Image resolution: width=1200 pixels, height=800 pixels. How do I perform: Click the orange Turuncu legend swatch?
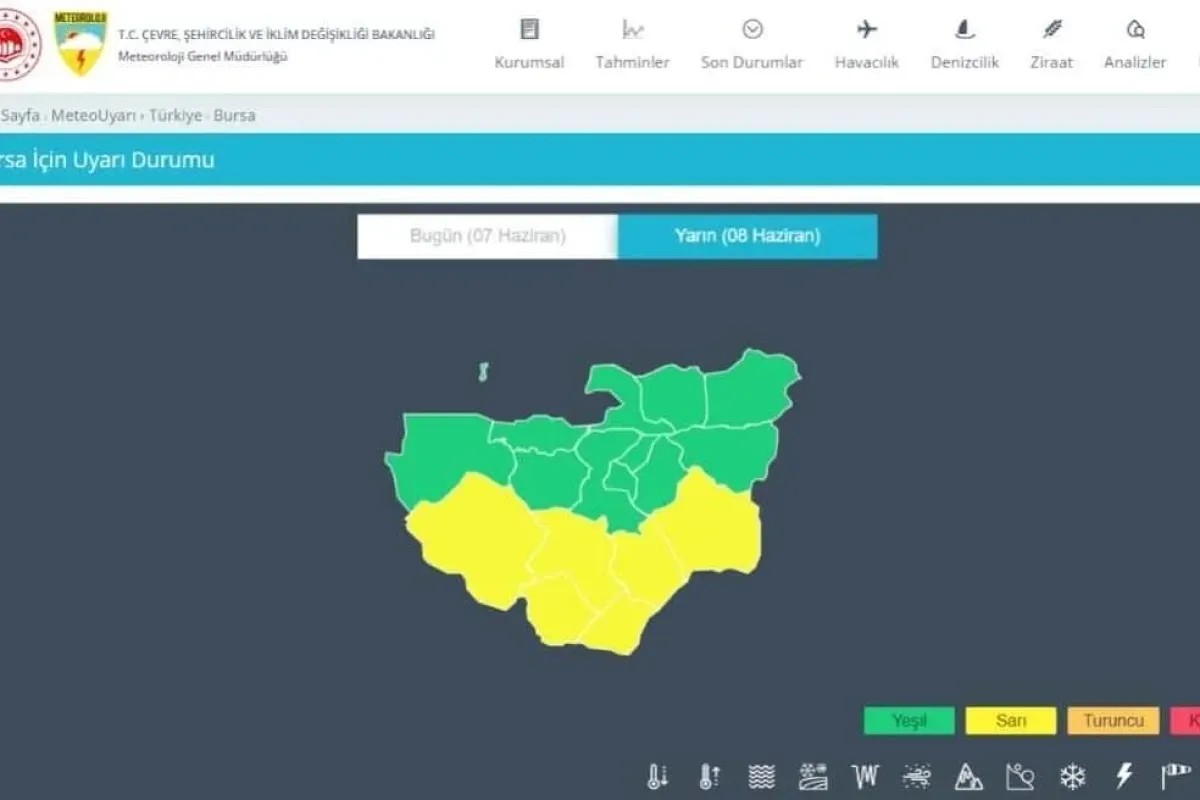coord(1113,721)
